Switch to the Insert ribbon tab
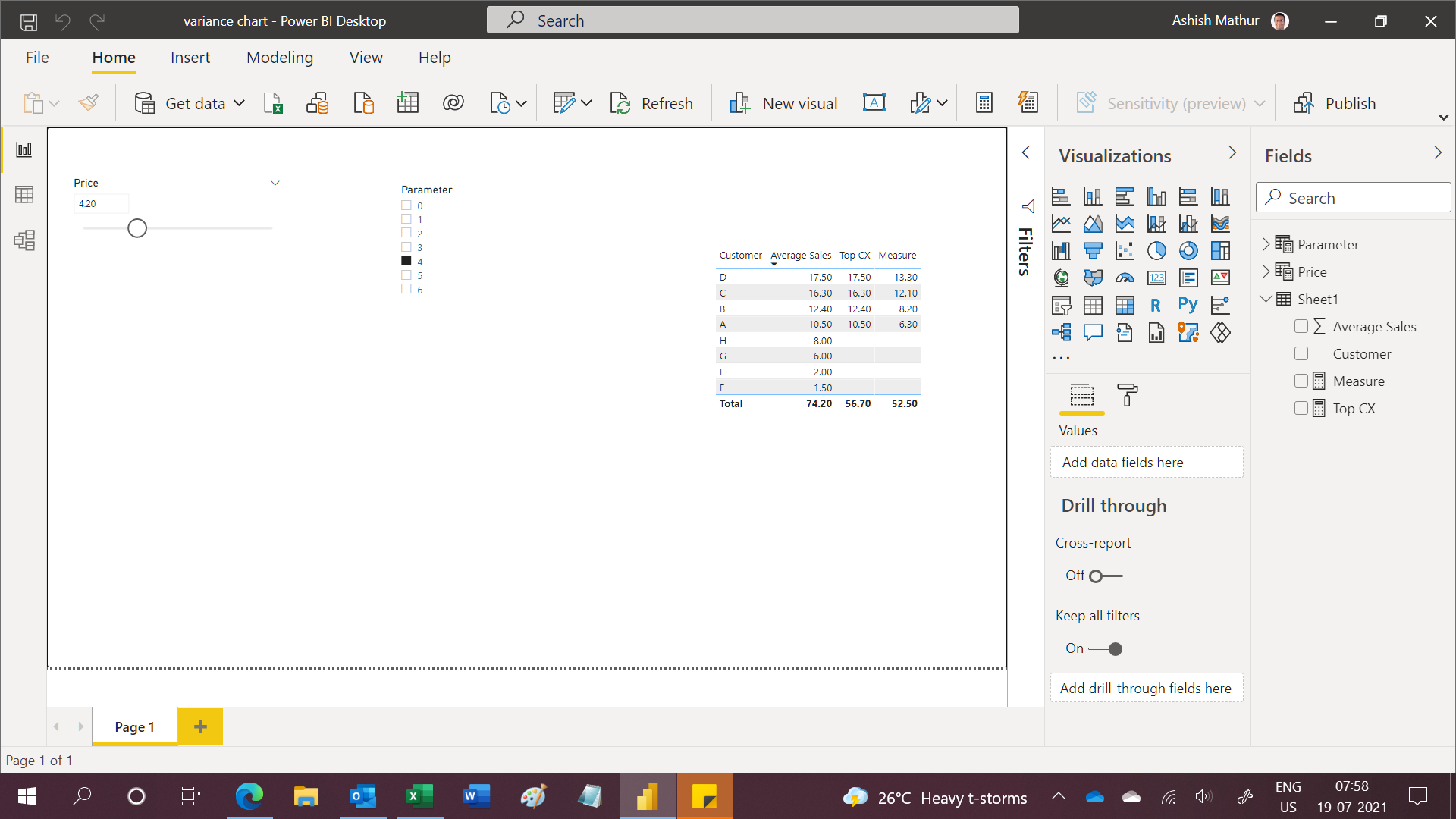Image resolution: width=1456 pixels, height=819 pixels. (x=190, y=58)
